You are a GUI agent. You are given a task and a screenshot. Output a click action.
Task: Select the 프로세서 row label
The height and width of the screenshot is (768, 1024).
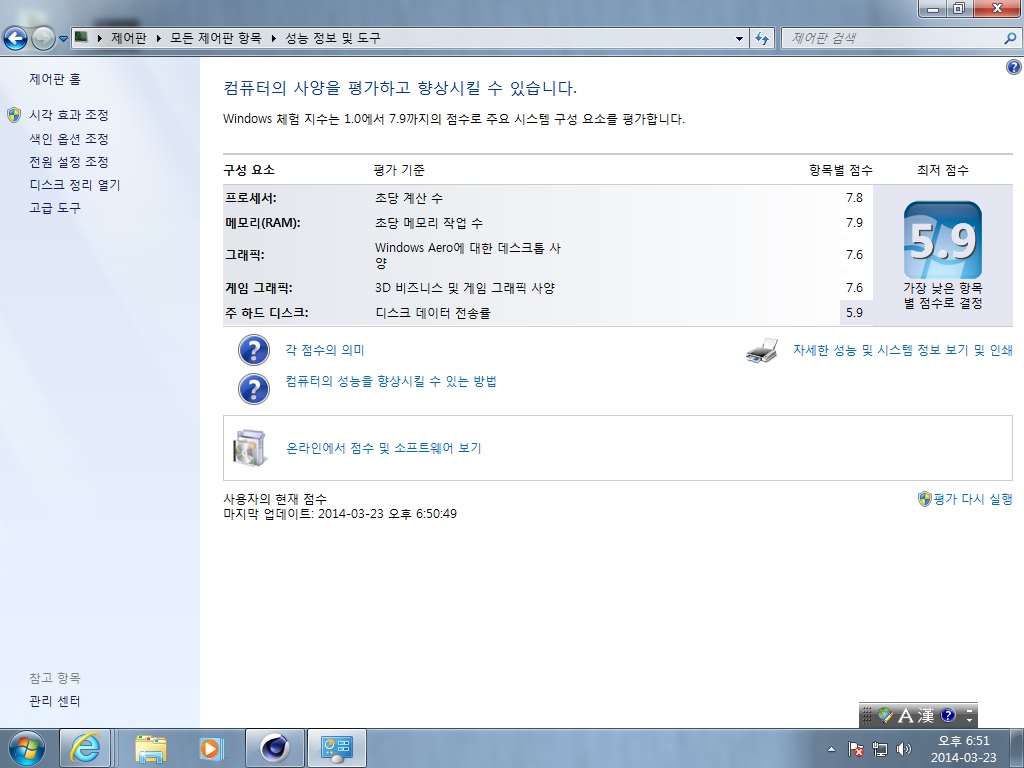251,198
